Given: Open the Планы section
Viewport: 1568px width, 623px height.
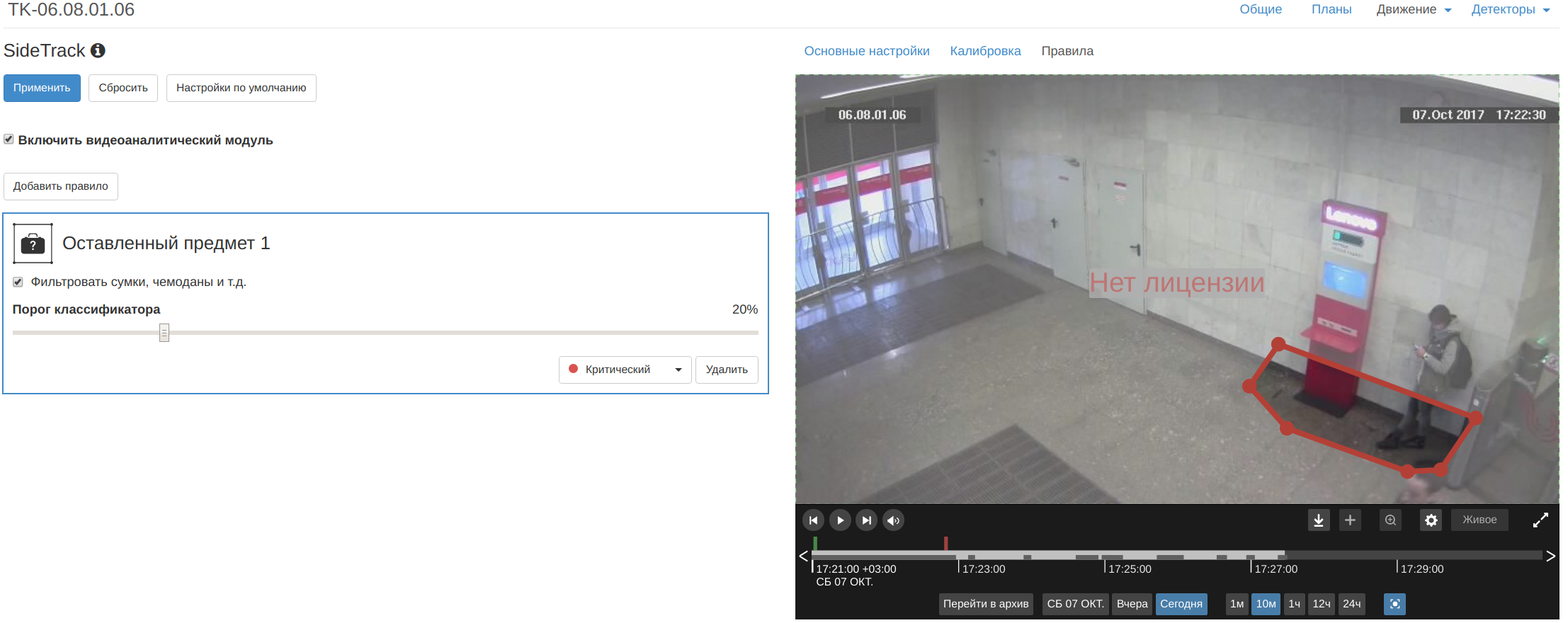Looking at the screenshot, I should point(1331,9).
